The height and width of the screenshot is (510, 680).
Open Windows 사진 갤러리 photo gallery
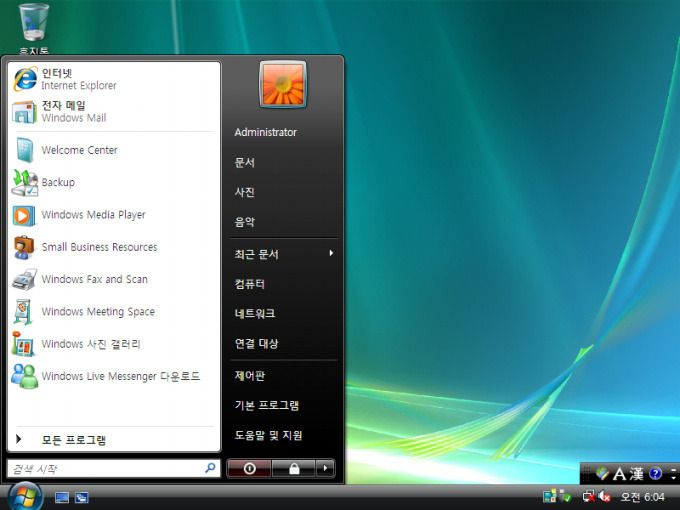pos(114,344)
